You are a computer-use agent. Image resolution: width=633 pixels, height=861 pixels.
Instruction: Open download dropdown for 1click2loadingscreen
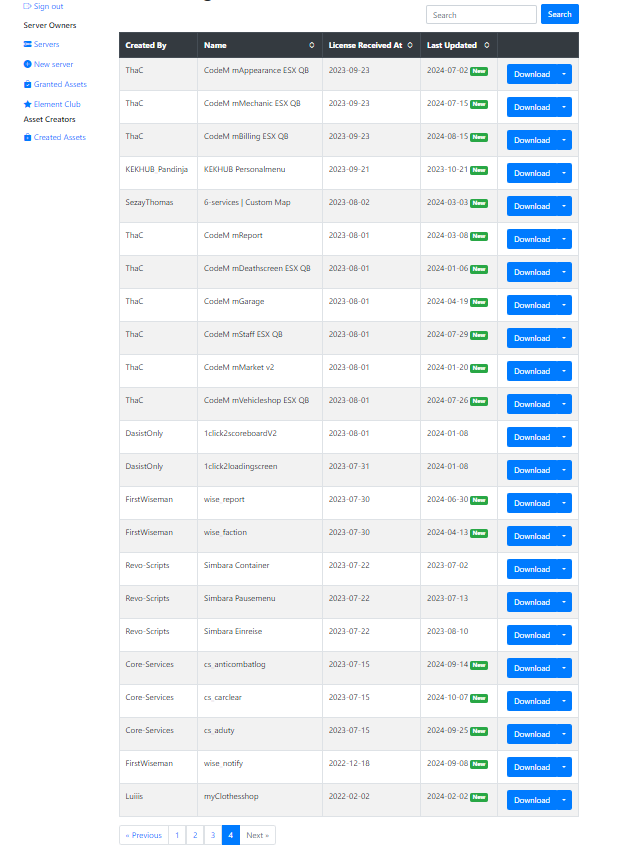tap(564, 470)
